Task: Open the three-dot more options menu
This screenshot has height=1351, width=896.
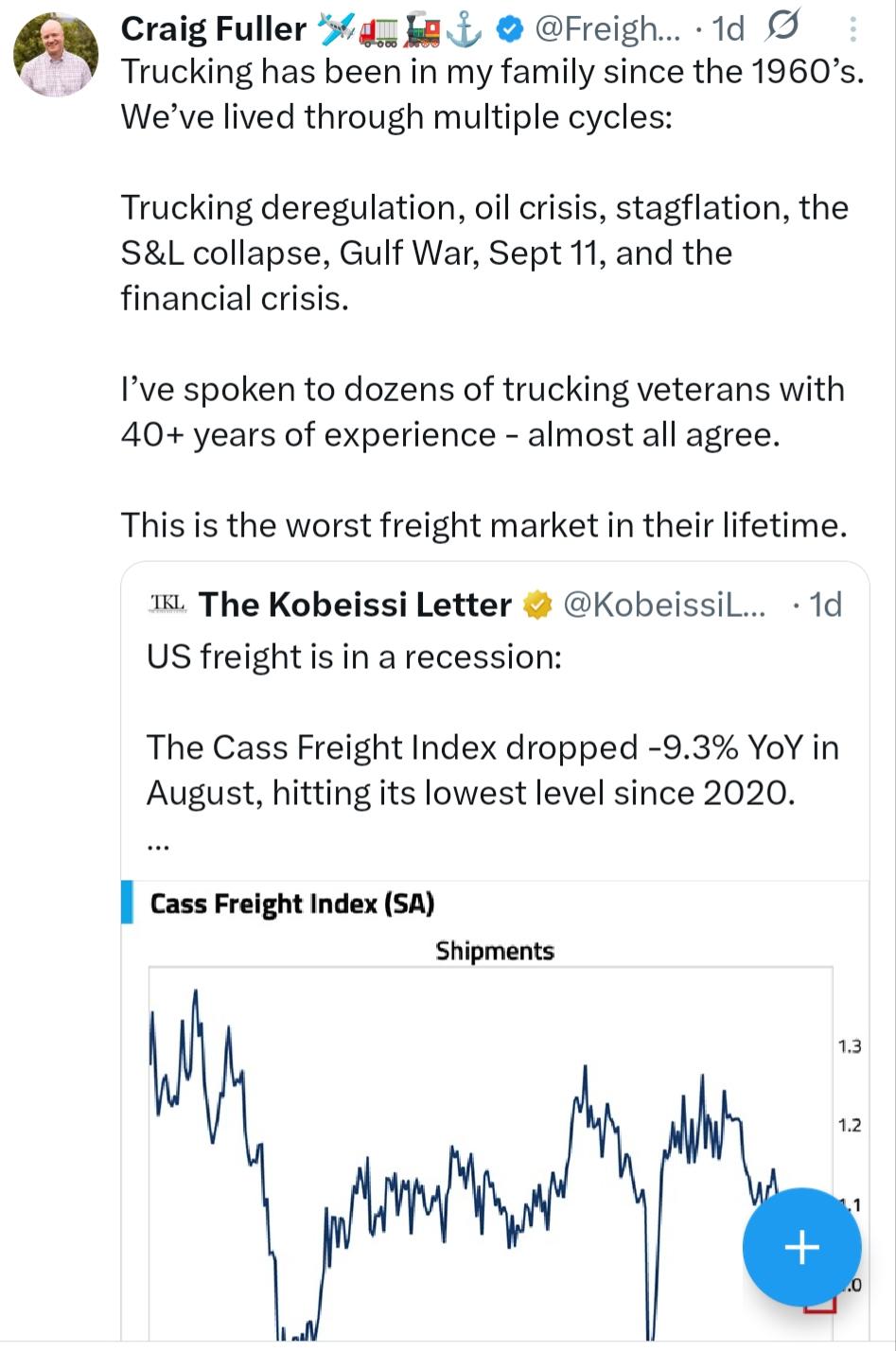Action: [x=853, y=30]
